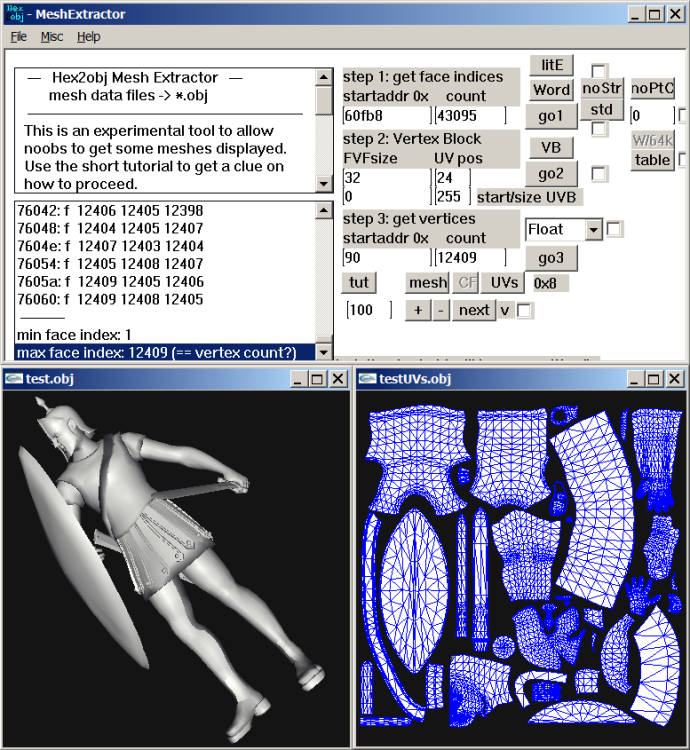Viewport: 690px width, 750px height.
Task: Select face row 76054: f 12405 12408 12407
Action: click(165, 264)
